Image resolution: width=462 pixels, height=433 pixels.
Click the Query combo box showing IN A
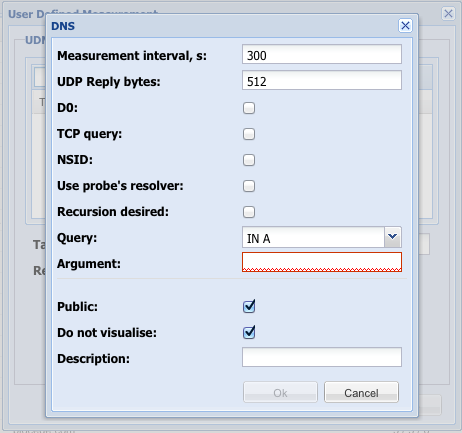313,237
